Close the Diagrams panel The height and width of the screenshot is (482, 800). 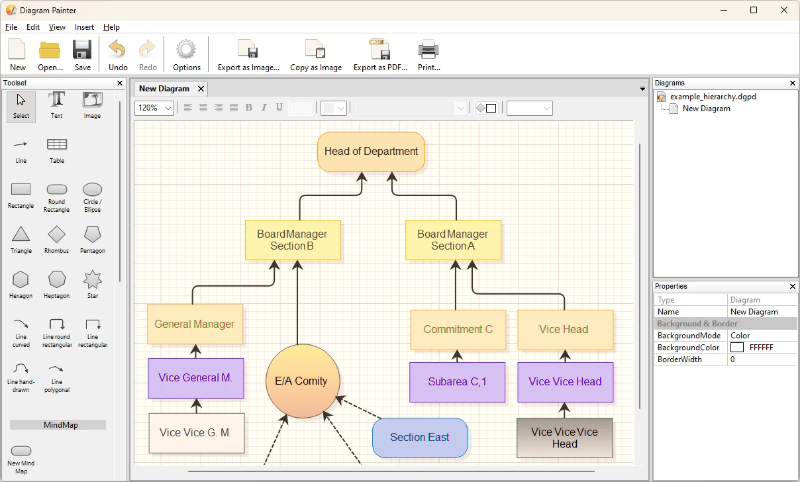(792, 83)
